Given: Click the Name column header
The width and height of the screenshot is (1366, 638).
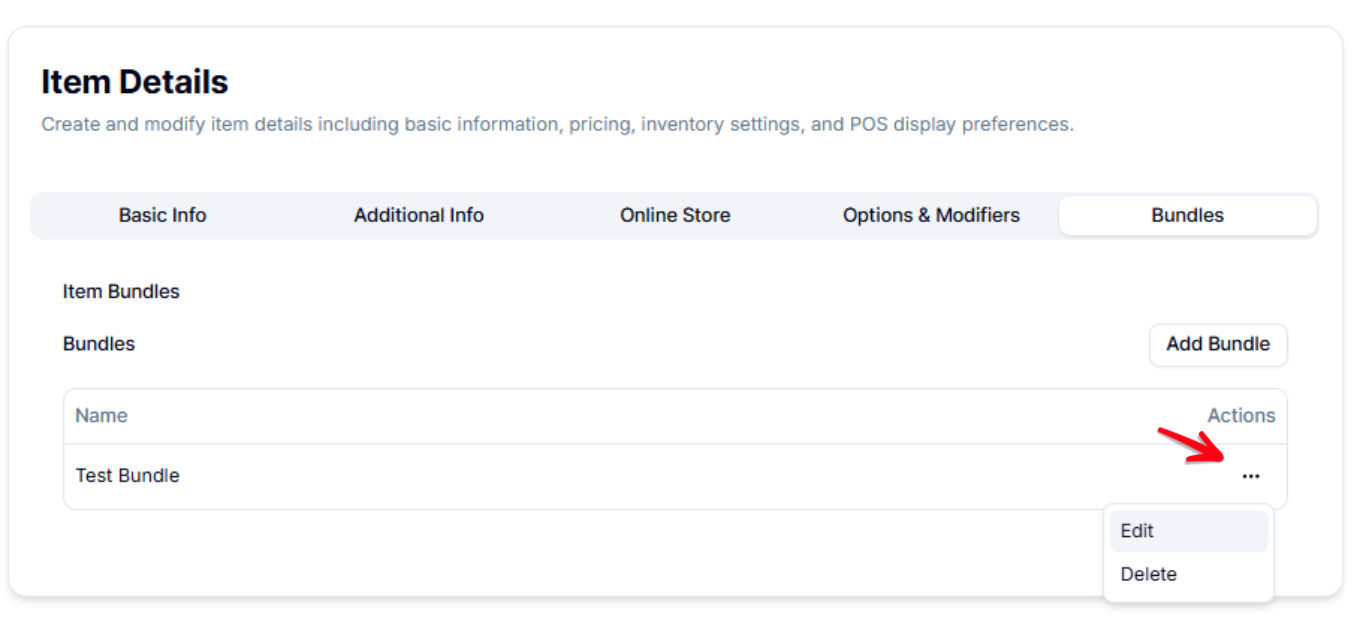Looking at the screenshot, I should [x=101, y=416].
